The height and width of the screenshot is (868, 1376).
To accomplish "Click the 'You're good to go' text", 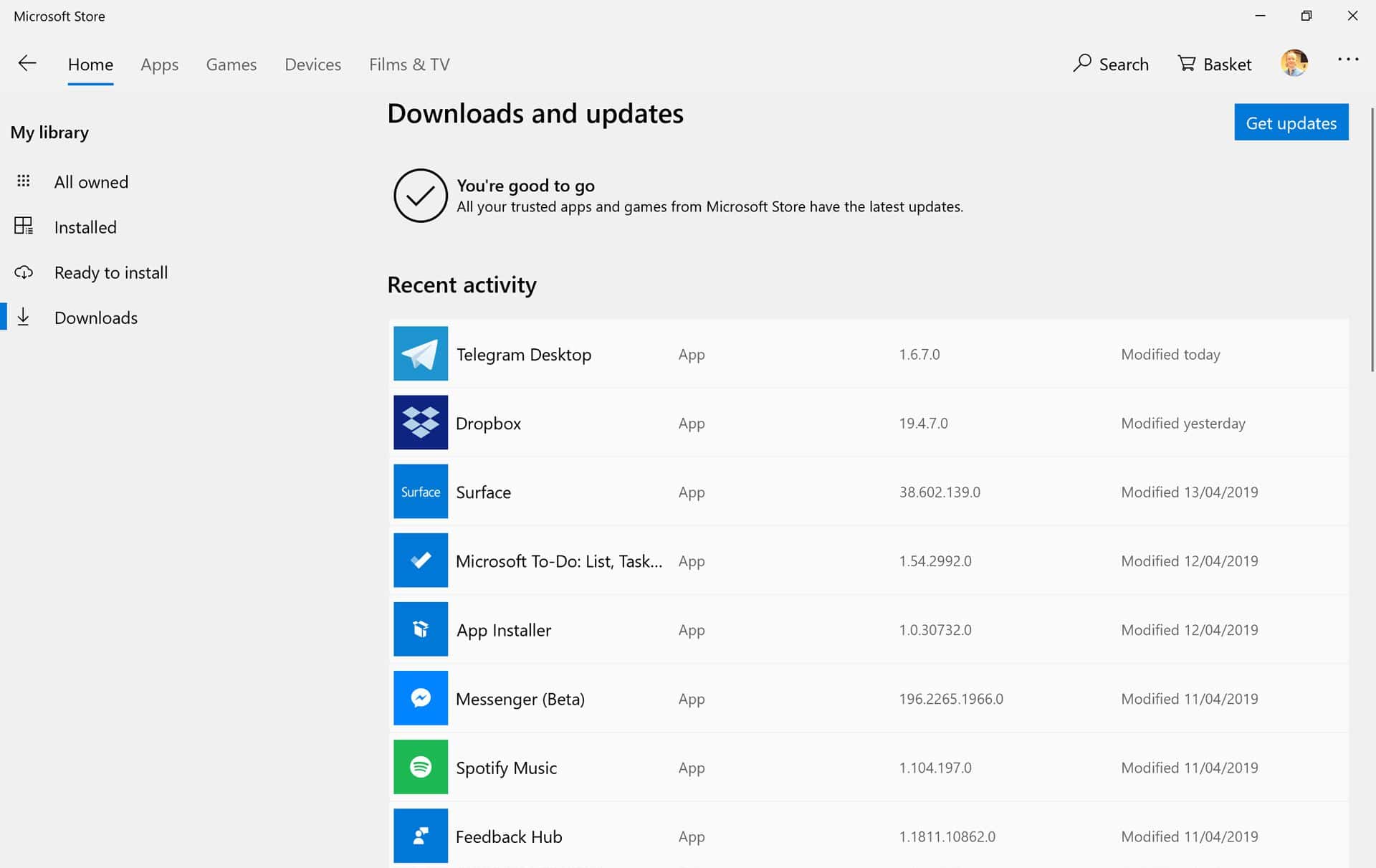I will tap(525, 186).
